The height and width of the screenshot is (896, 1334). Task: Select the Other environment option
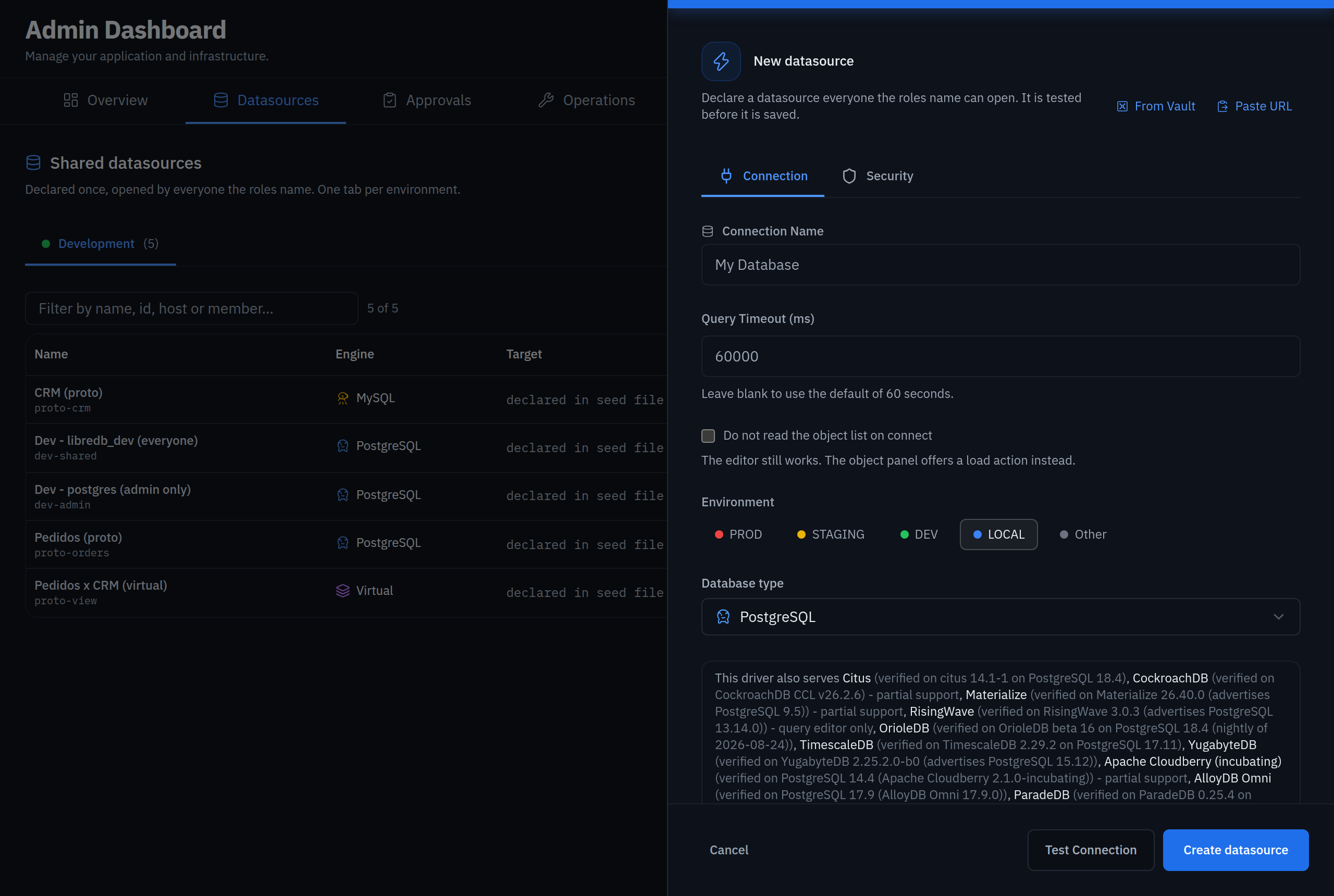click(x=1083, y=535)
